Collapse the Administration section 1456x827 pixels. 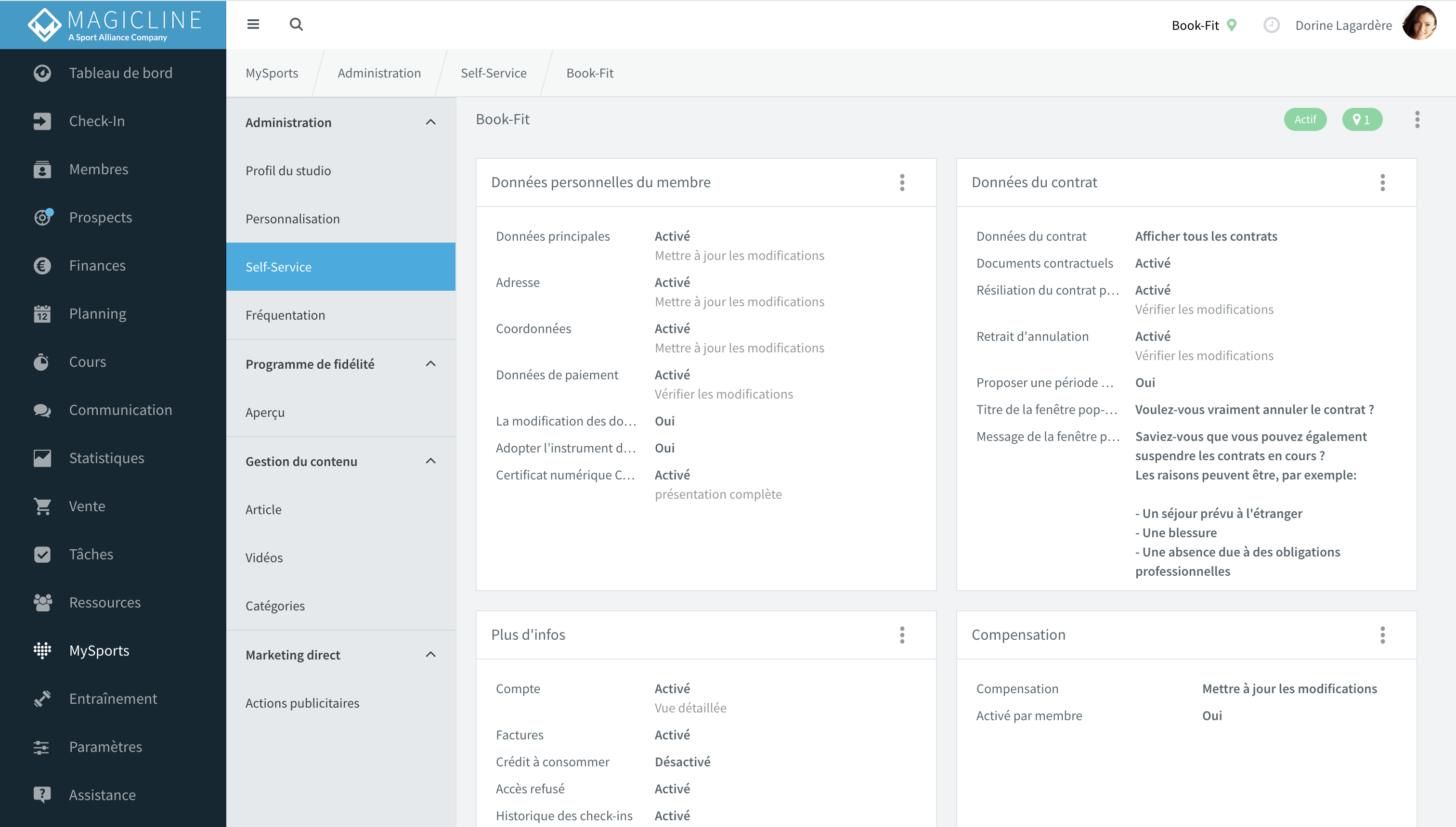430,122
